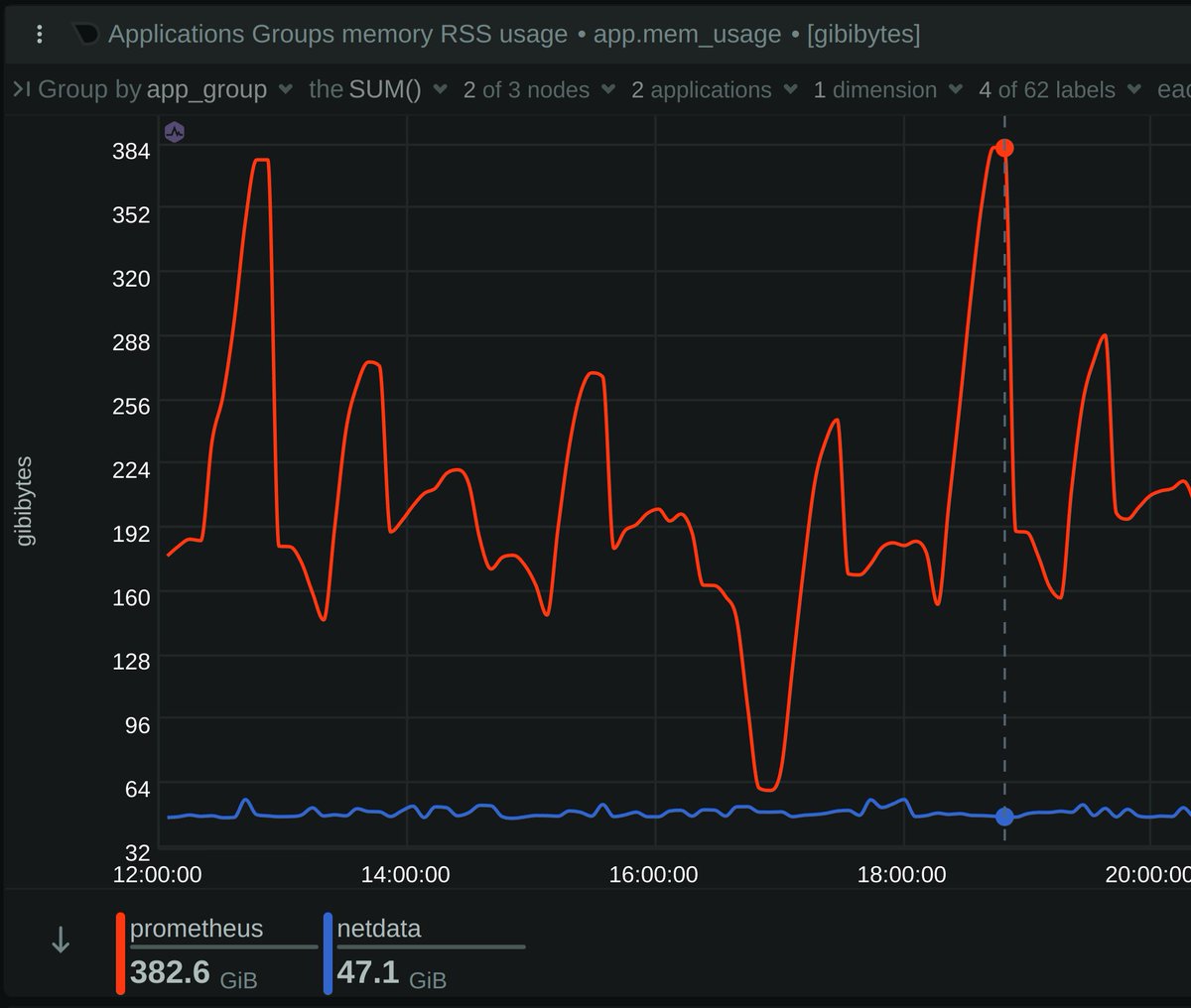This screenshot has width=1191, height=1008.
Task: Click the 384 y-axis label
Action: (x=131, y=151)
